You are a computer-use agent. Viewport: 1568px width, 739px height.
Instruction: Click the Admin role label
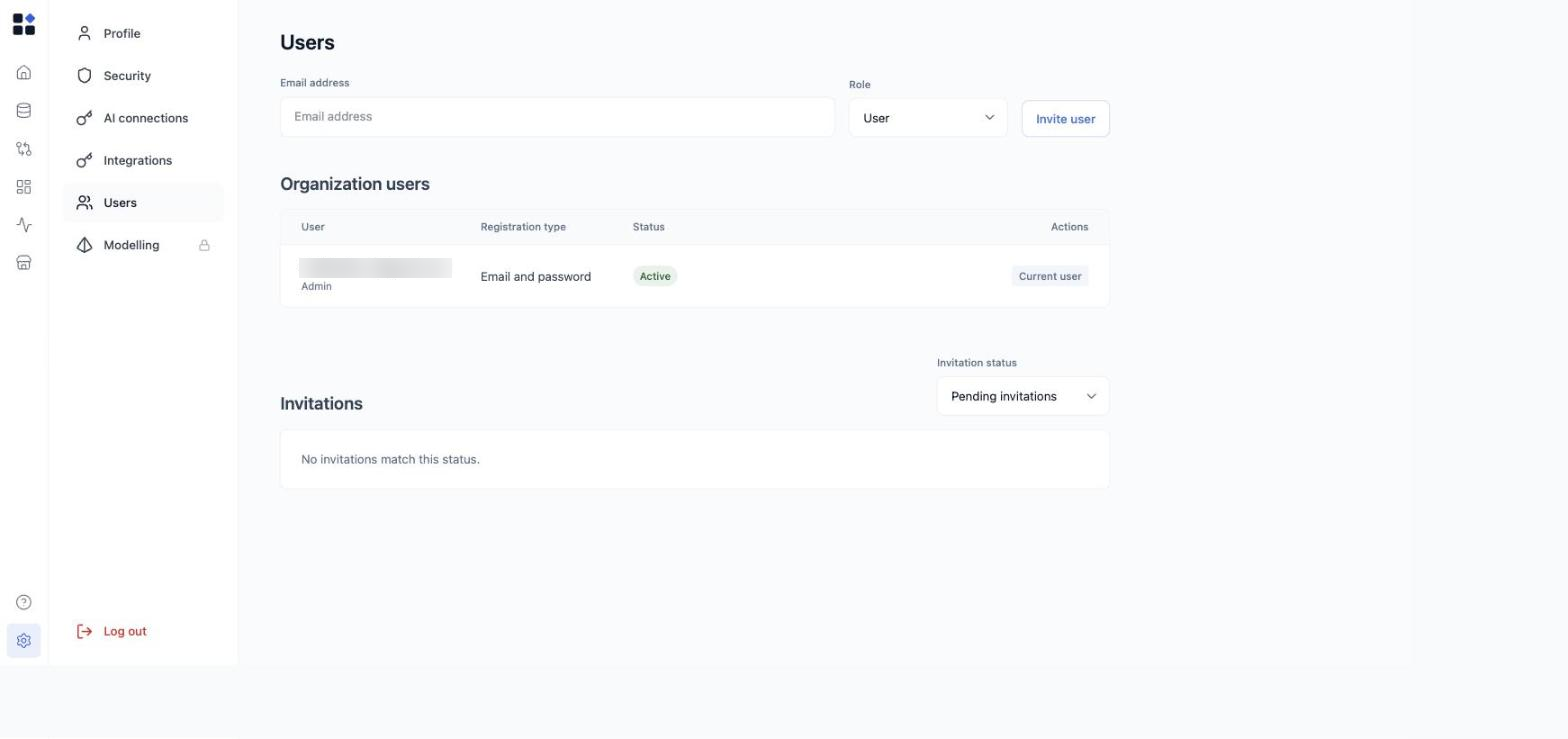(316, 287)
